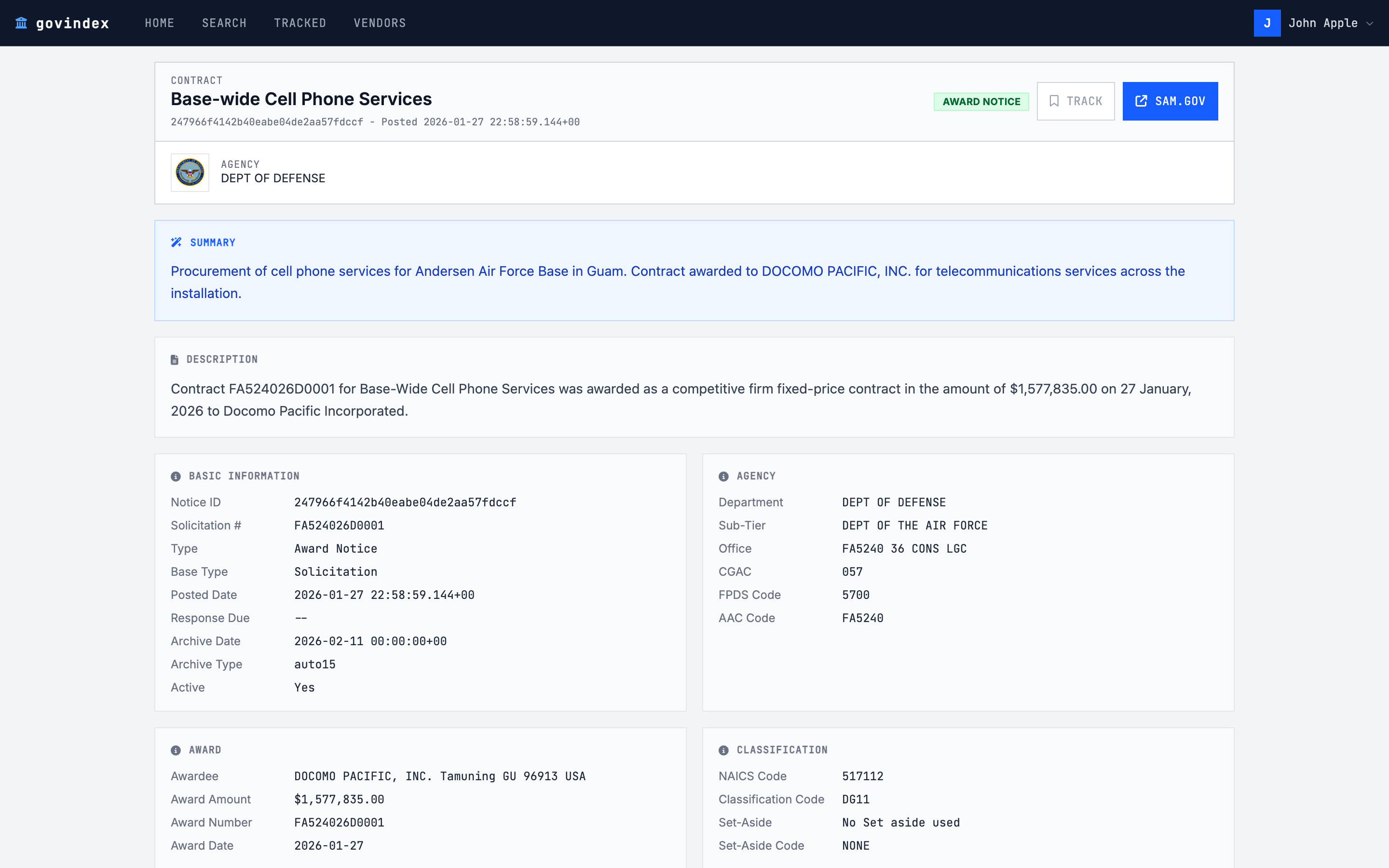Open the VENDORS section
This screenshot has width=1389, height=868.
(380, 23)
